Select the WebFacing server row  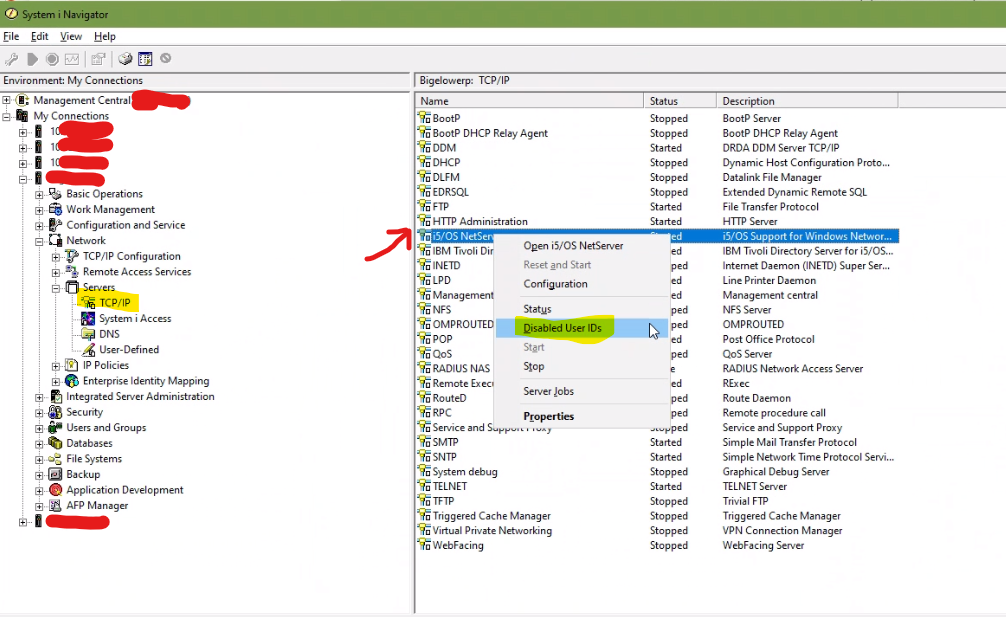pyautogui.click(x=457, y=546)
